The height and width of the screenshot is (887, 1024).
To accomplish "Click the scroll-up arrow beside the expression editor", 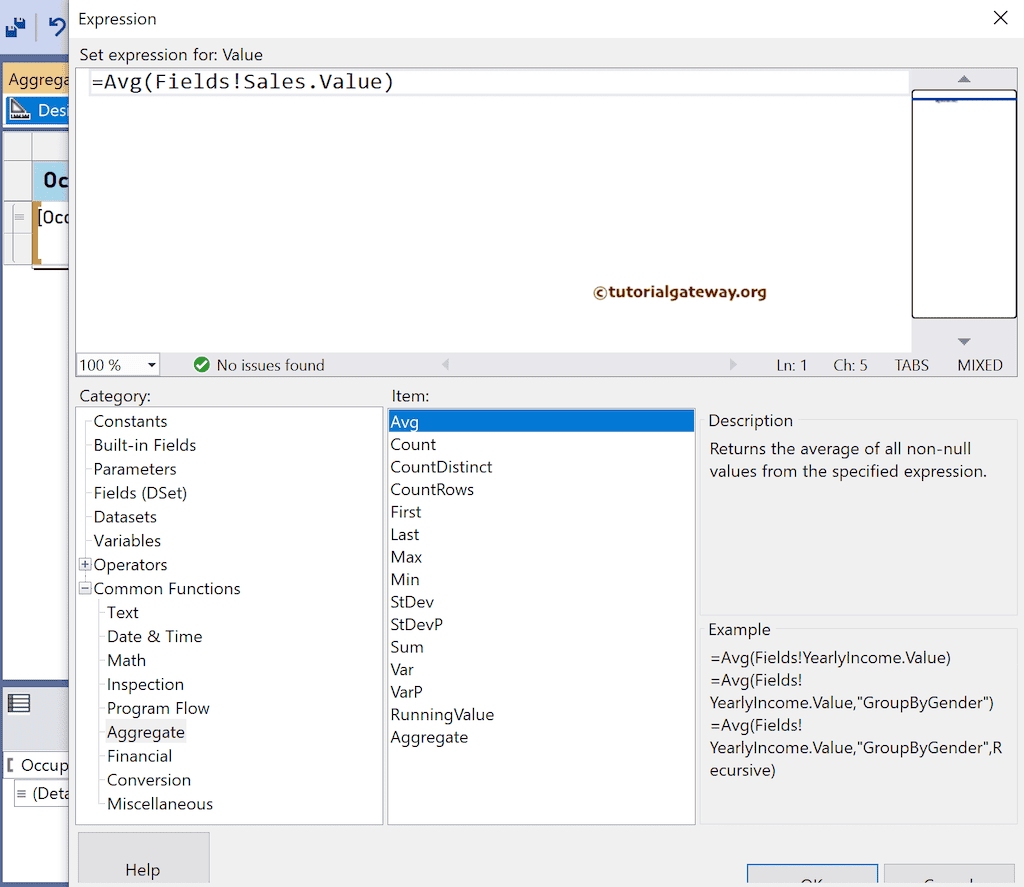I will point(963,77).
